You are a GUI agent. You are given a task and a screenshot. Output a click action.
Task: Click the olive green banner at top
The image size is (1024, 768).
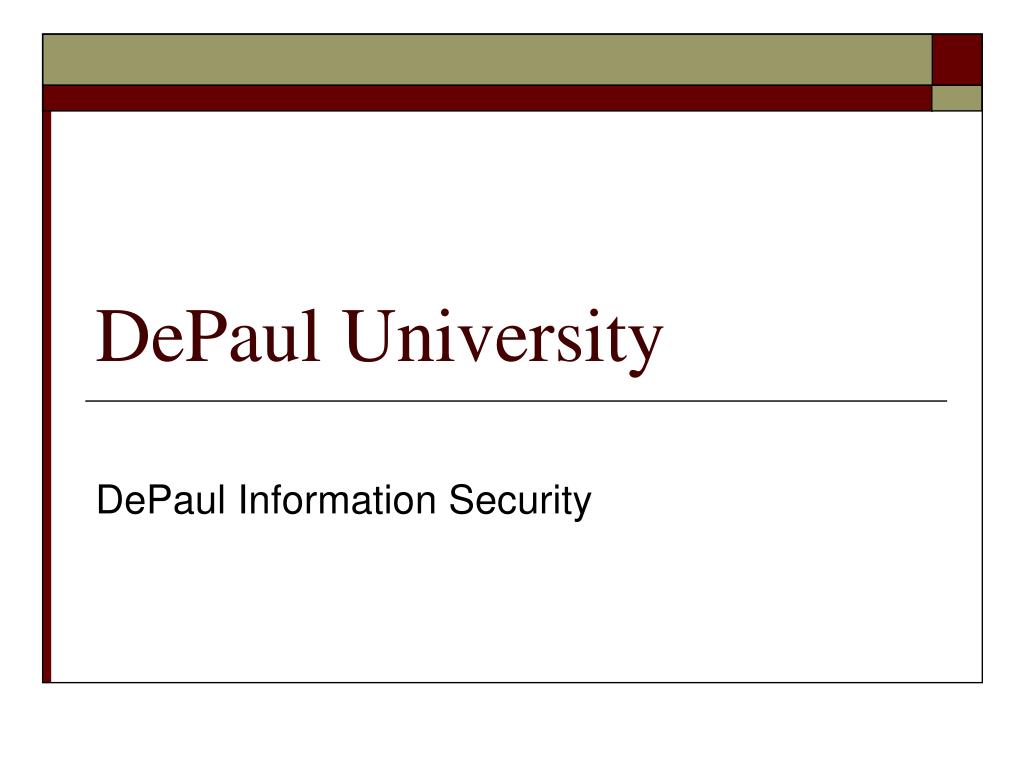point(487,59)
